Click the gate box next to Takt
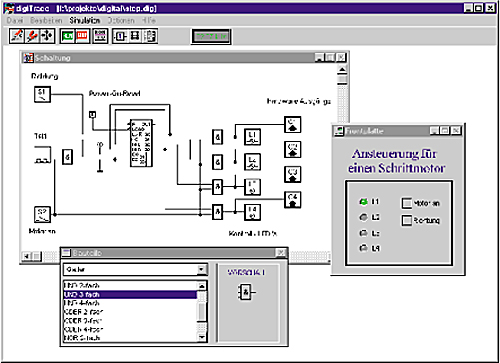This screenshot has height=363, width=500. 68,157
